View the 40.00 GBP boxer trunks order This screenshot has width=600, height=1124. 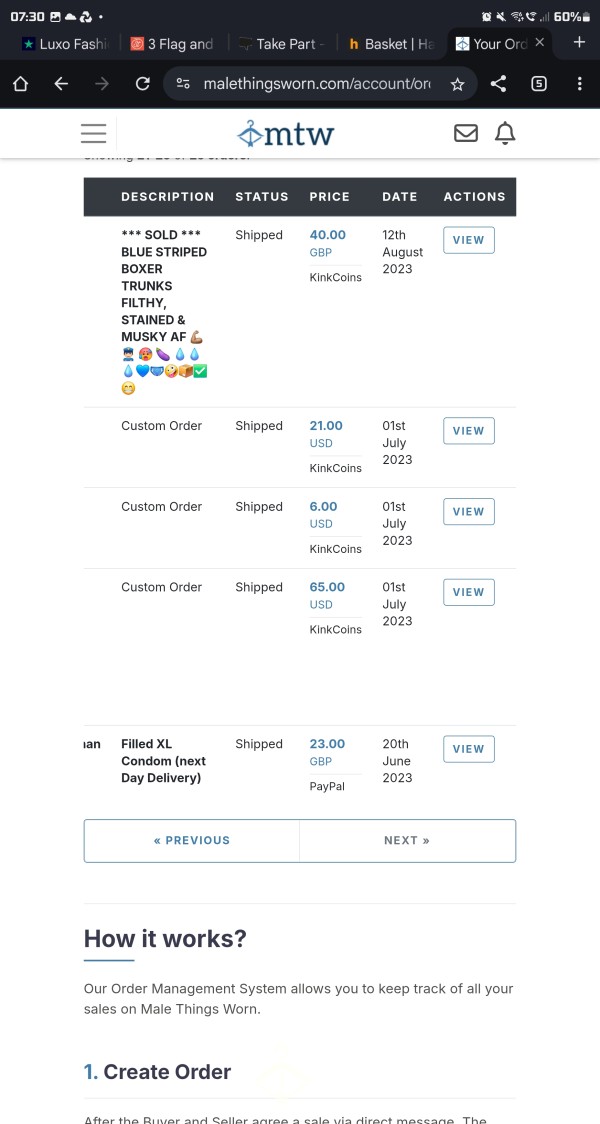[469, 240]
